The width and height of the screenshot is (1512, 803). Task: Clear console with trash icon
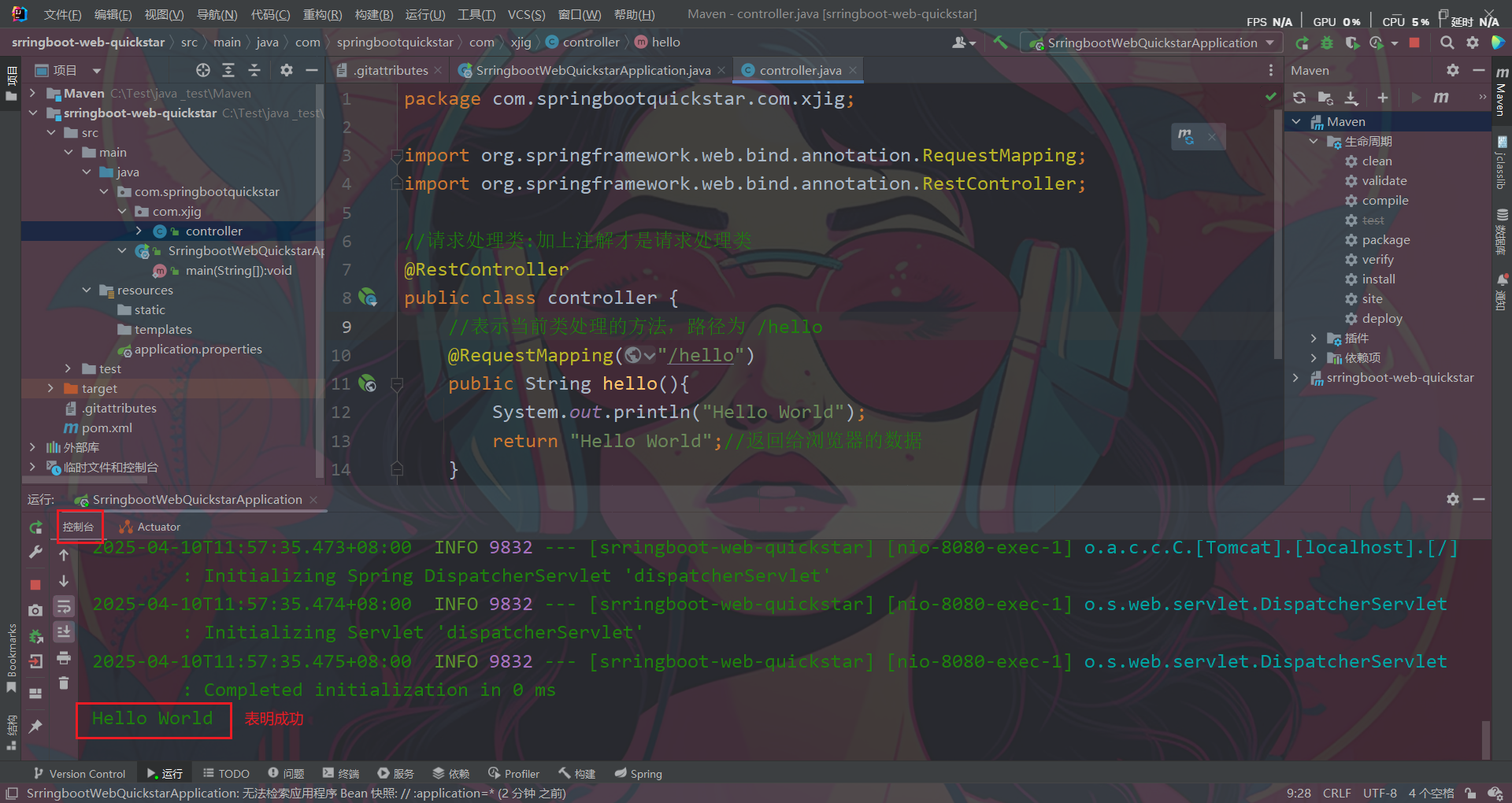64,683
